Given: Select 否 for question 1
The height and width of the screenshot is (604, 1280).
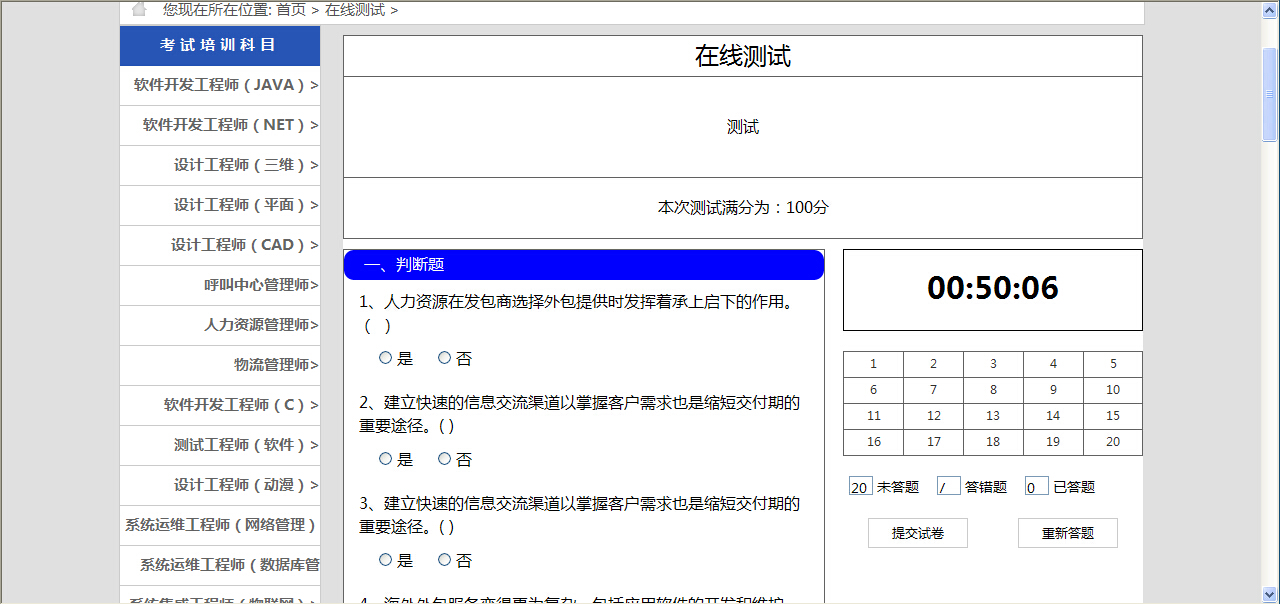Looking at the screenshot, I should click(444, 358).
